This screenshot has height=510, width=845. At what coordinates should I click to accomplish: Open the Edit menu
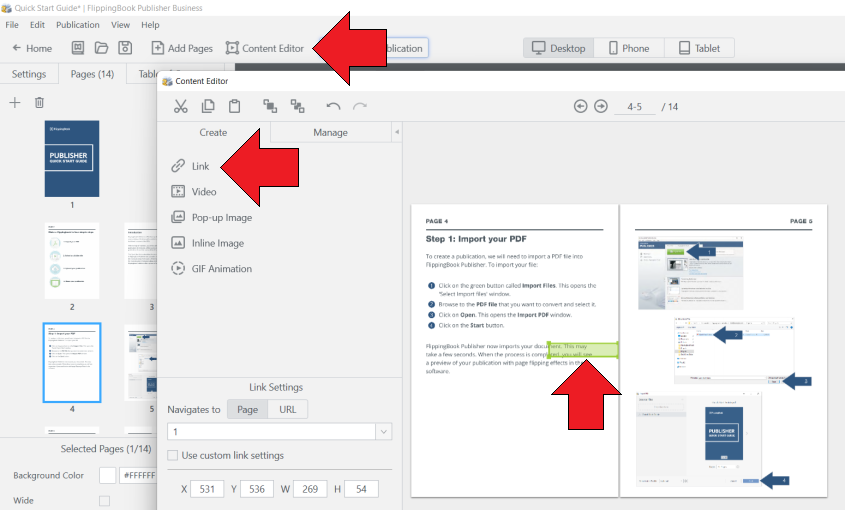click(x=37, y=25)
